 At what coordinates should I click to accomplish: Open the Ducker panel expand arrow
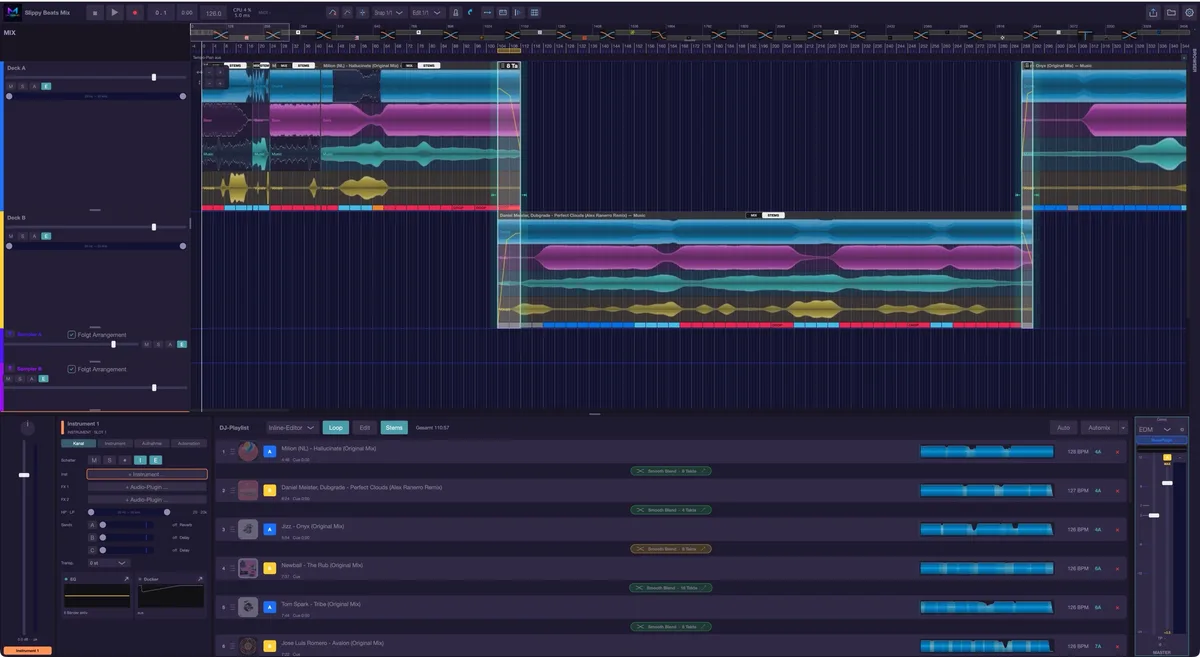[199, 579]
